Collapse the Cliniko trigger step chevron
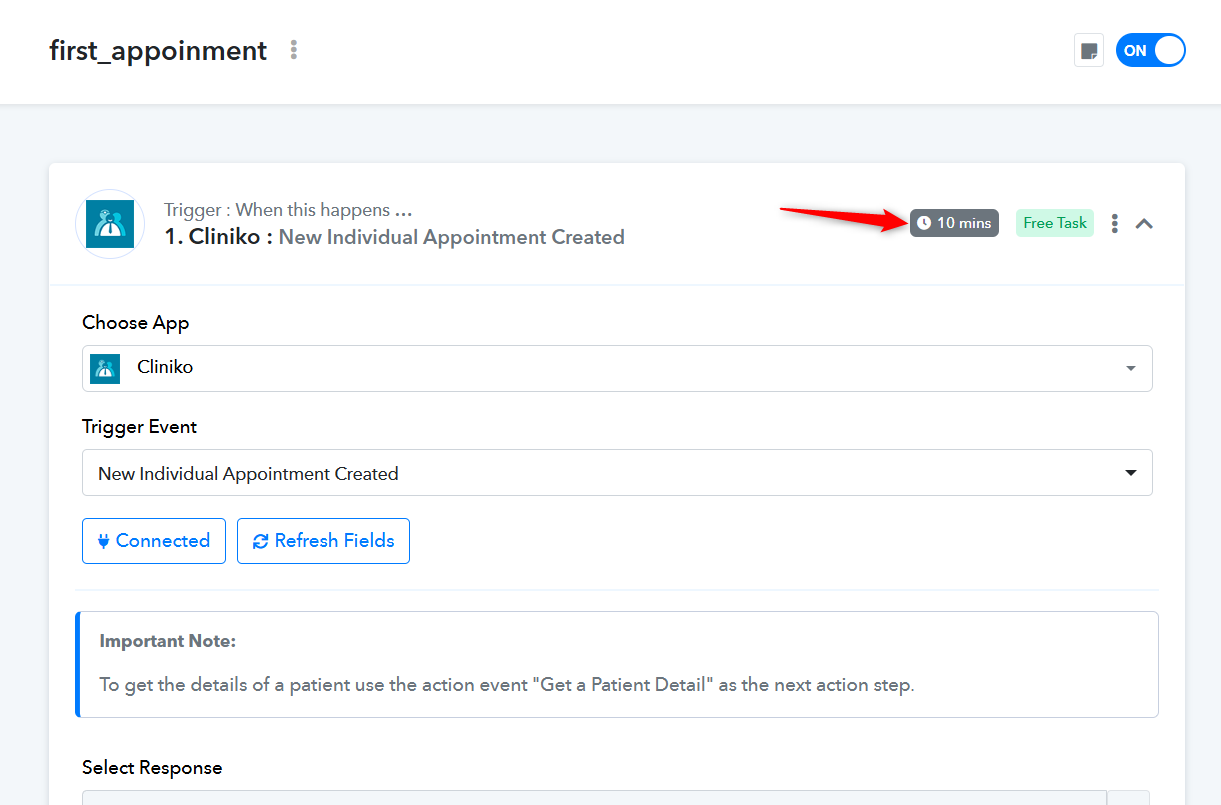 pyautogui.click(x=1145, y=224)
